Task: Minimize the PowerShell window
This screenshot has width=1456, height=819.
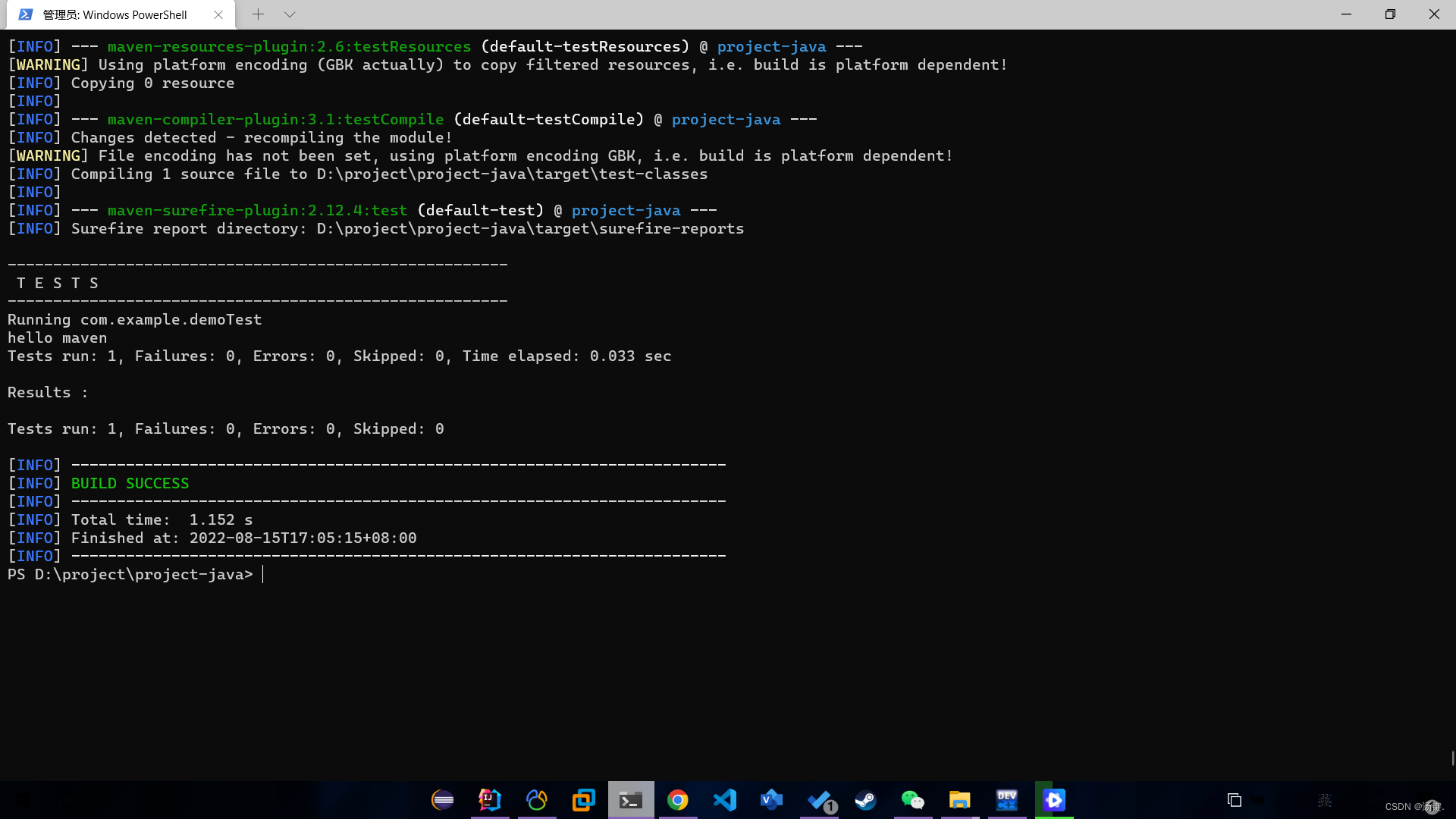Action: (1346, 14)
